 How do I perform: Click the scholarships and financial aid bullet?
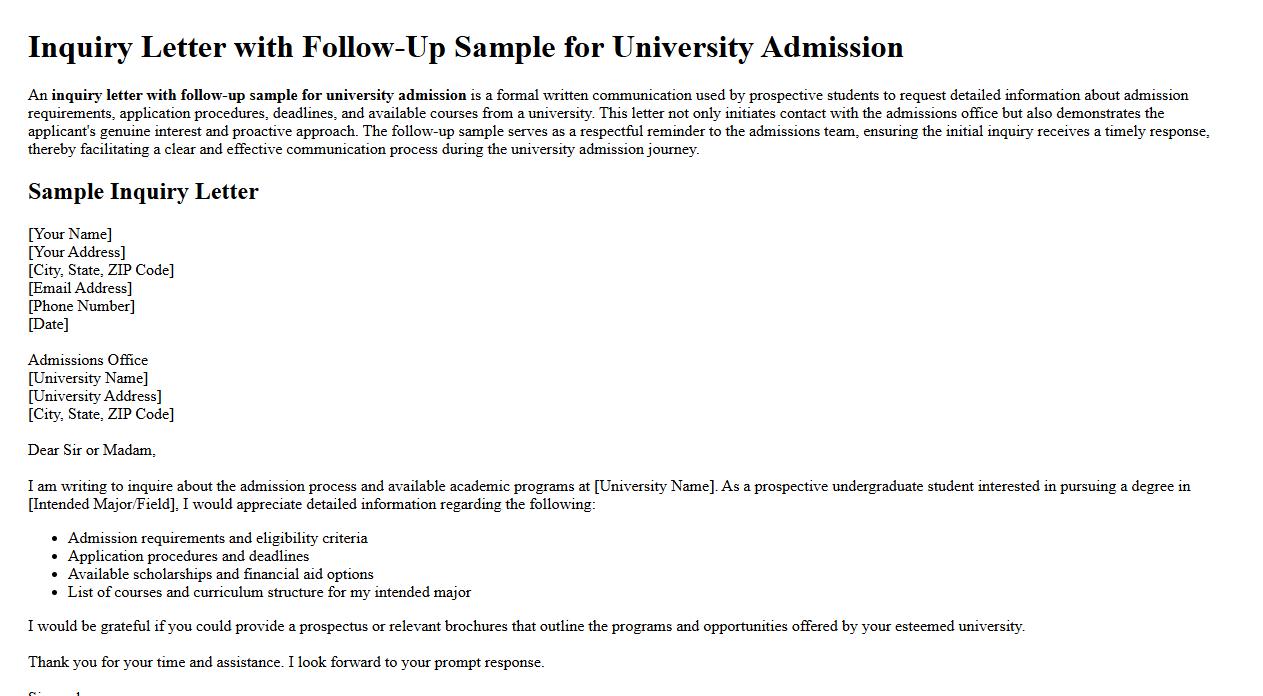pos(220,574)
